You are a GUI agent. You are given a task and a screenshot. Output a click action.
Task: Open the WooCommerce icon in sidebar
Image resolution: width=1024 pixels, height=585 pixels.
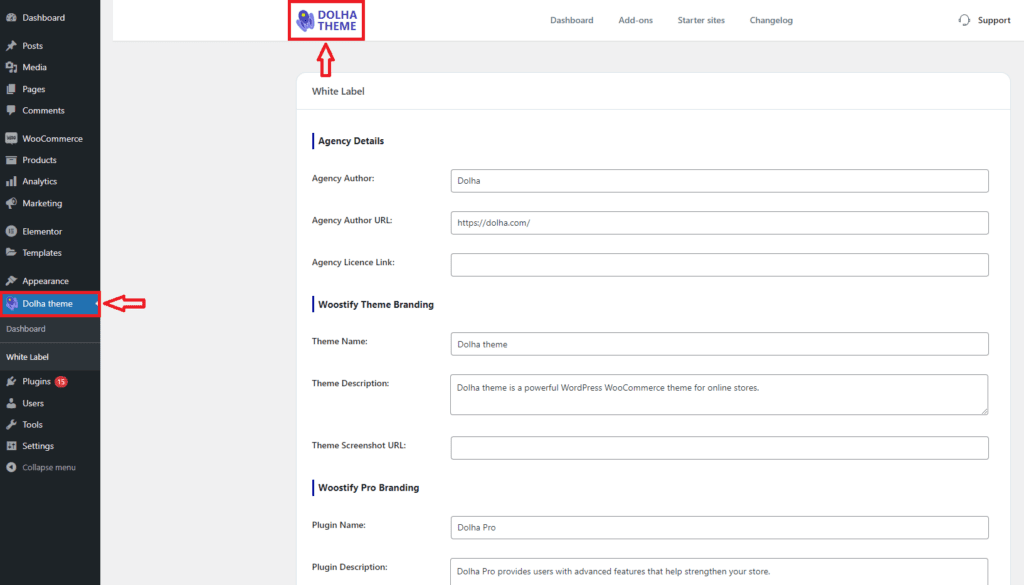click(x=11, y=139)
